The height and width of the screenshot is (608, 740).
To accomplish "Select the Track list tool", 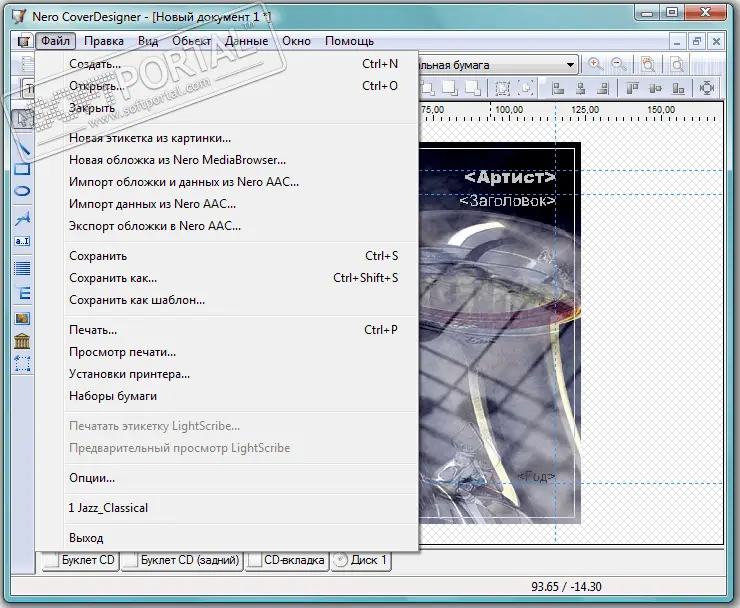I will pyautogui.click(x=22, y=268).
